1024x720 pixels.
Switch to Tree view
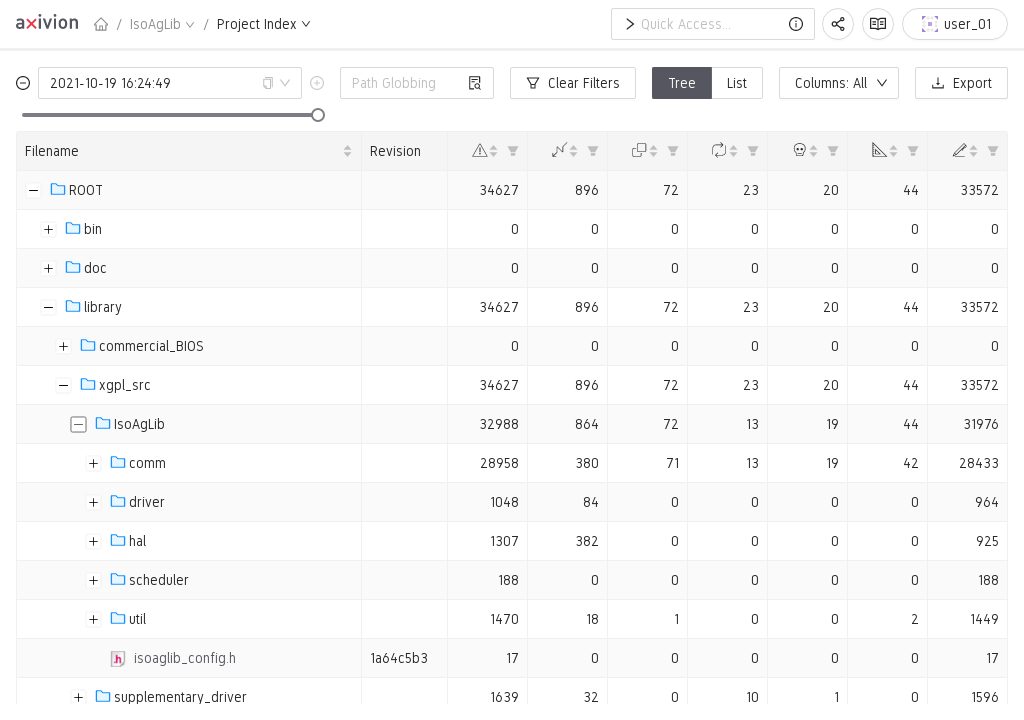(681, 83)
